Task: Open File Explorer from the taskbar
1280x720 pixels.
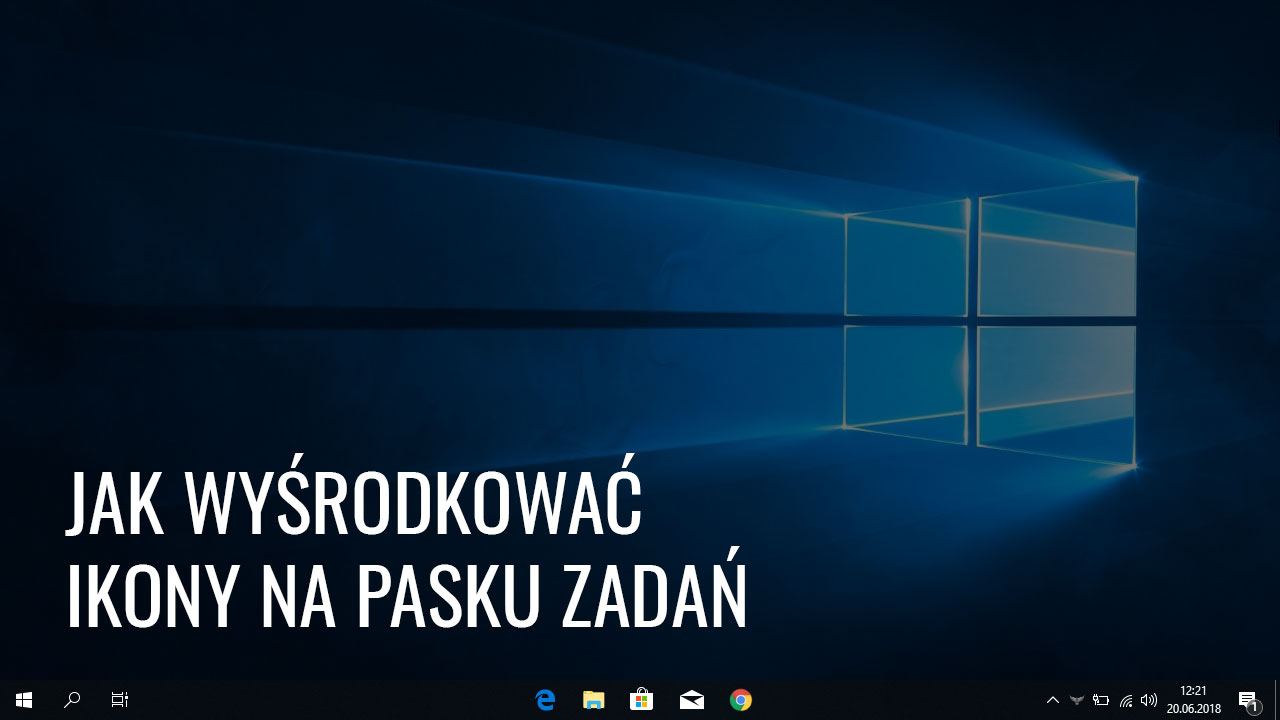Action: (x=594, y=700)
